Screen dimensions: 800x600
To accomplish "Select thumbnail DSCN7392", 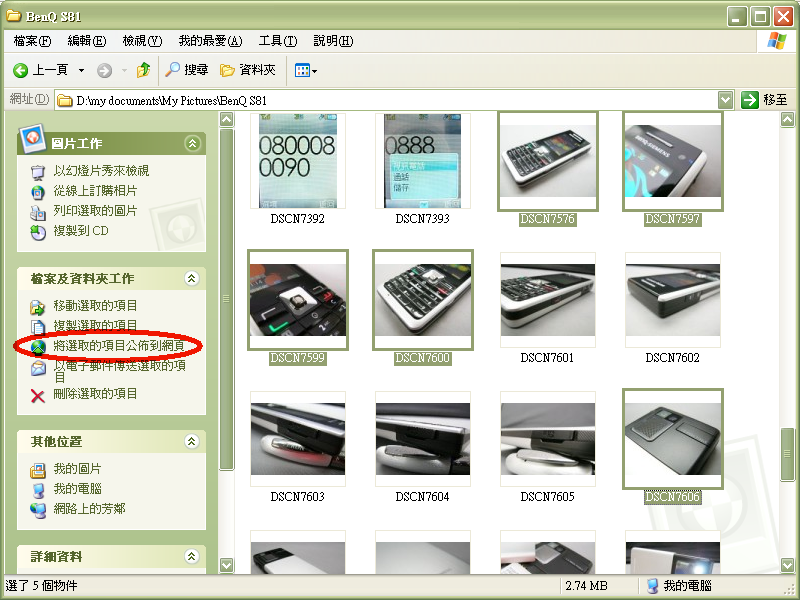I will (298, 161).
